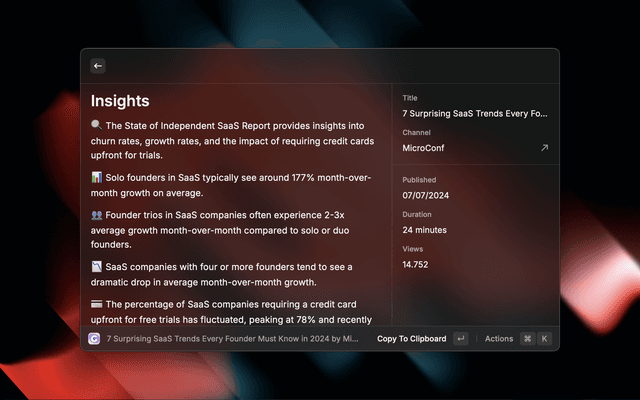Click the extension icon in the bottom bar
Viewport: 640px width, 400px height.
[x=94, y=339]
